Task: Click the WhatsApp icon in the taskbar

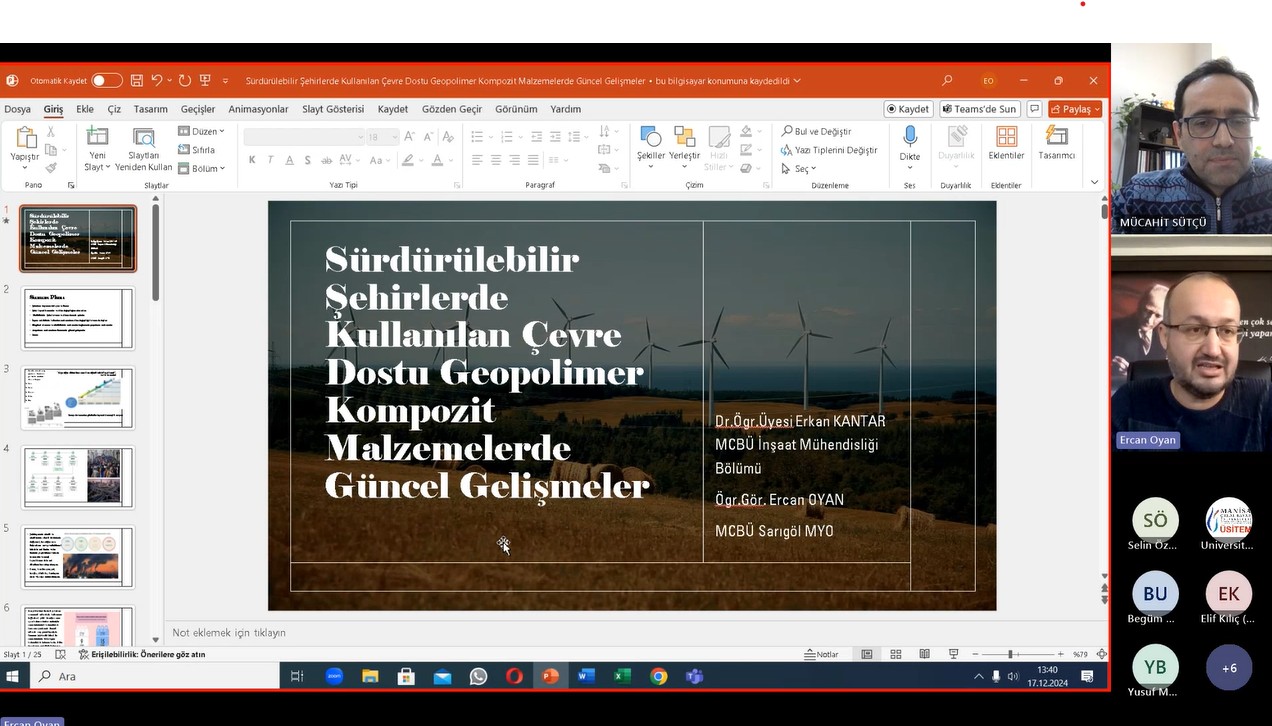Action: pos(478,676)
